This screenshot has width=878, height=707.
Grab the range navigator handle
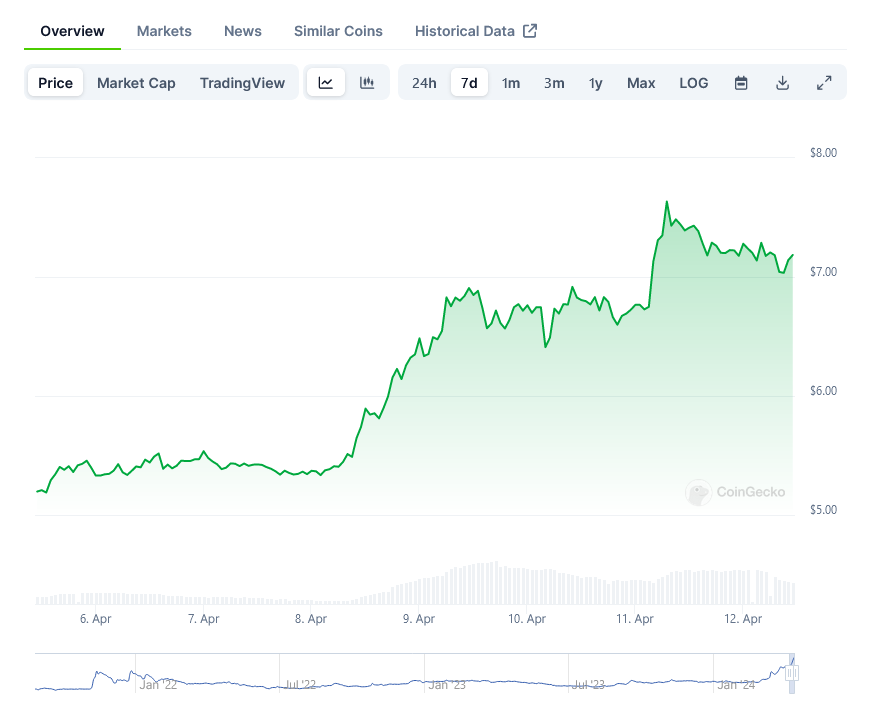[792, 673]
